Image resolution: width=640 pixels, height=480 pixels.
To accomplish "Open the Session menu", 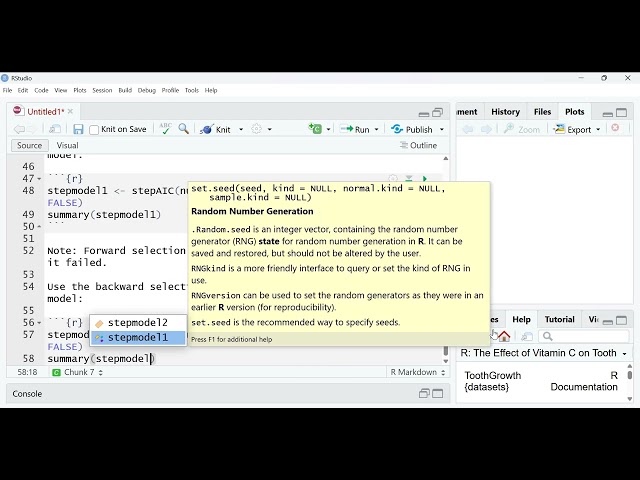I will coord(102,90).
